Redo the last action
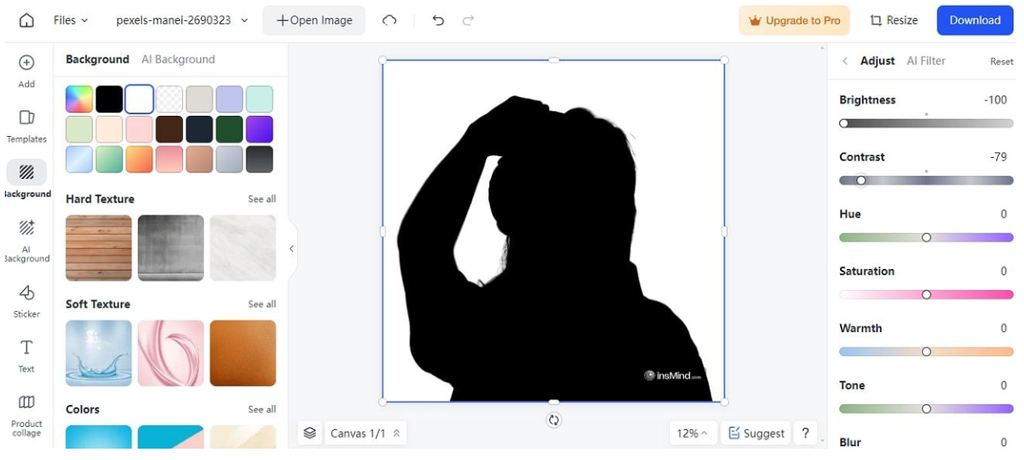The height and width of the screenshot is (460, 1024). 468,20
